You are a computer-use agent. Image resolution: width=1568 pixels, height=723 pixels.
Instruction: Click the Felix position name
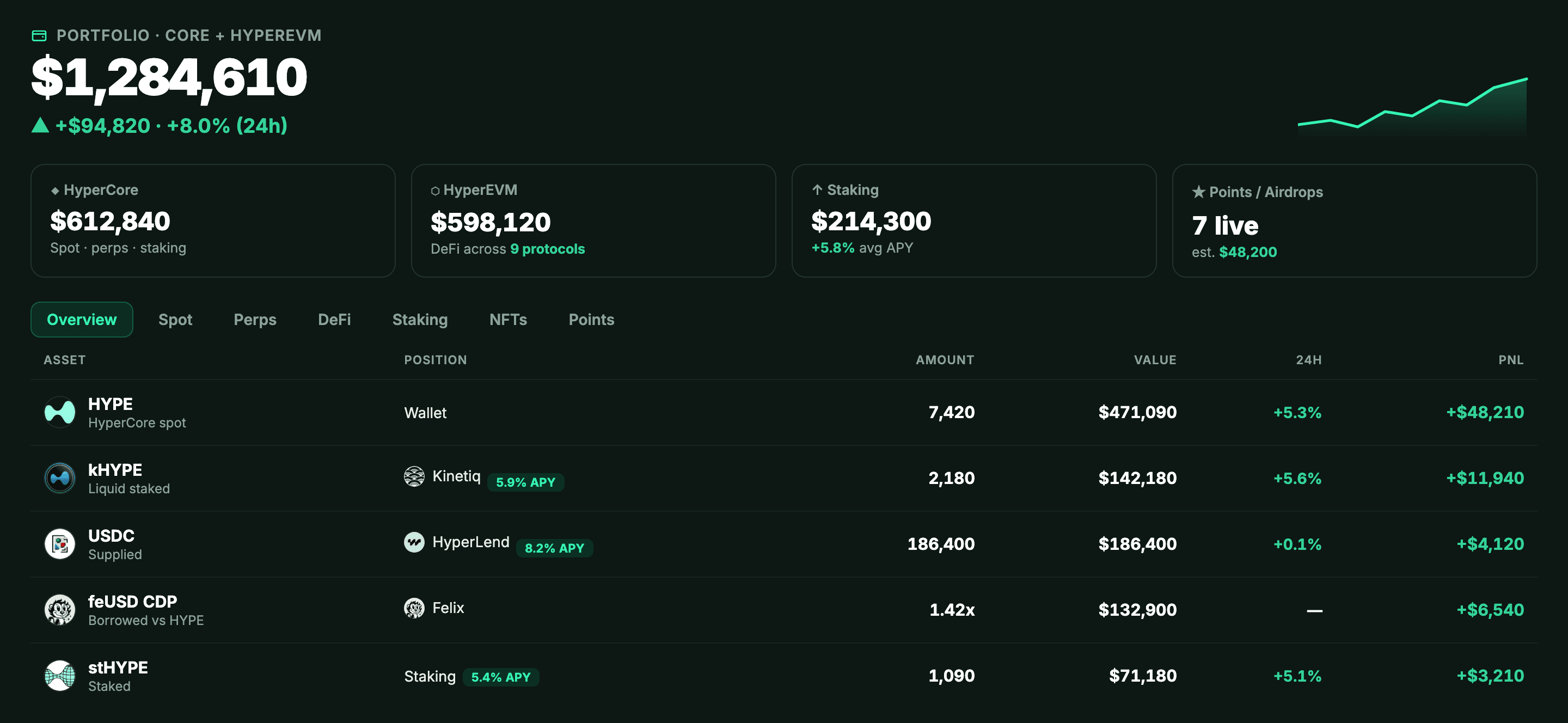point(448,608)
